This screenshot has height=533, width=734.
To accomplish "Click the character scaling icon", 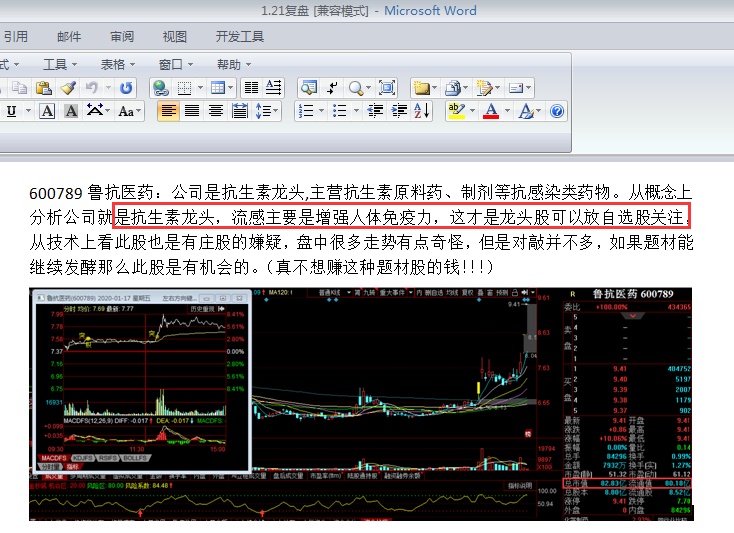I will (95, 111).
